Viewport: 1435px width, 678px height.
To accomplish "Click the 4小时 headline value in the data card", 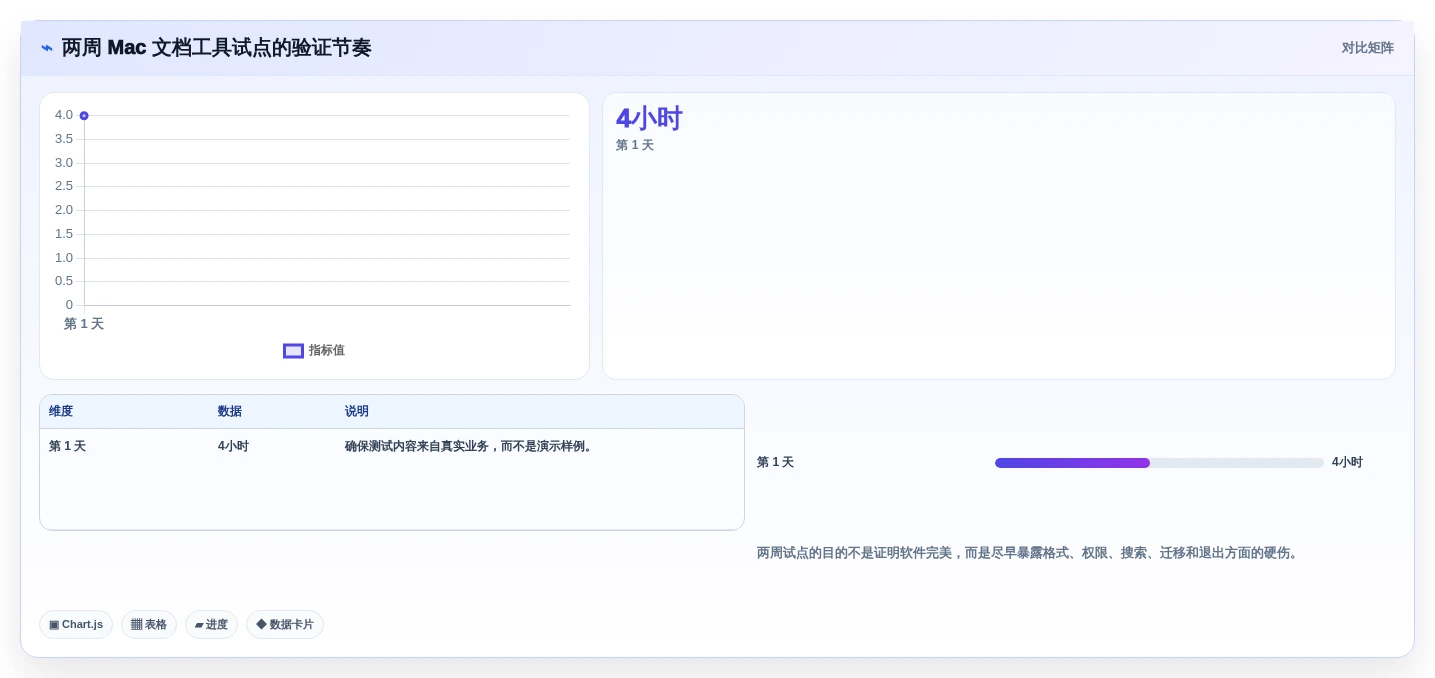I will point(649,119).
